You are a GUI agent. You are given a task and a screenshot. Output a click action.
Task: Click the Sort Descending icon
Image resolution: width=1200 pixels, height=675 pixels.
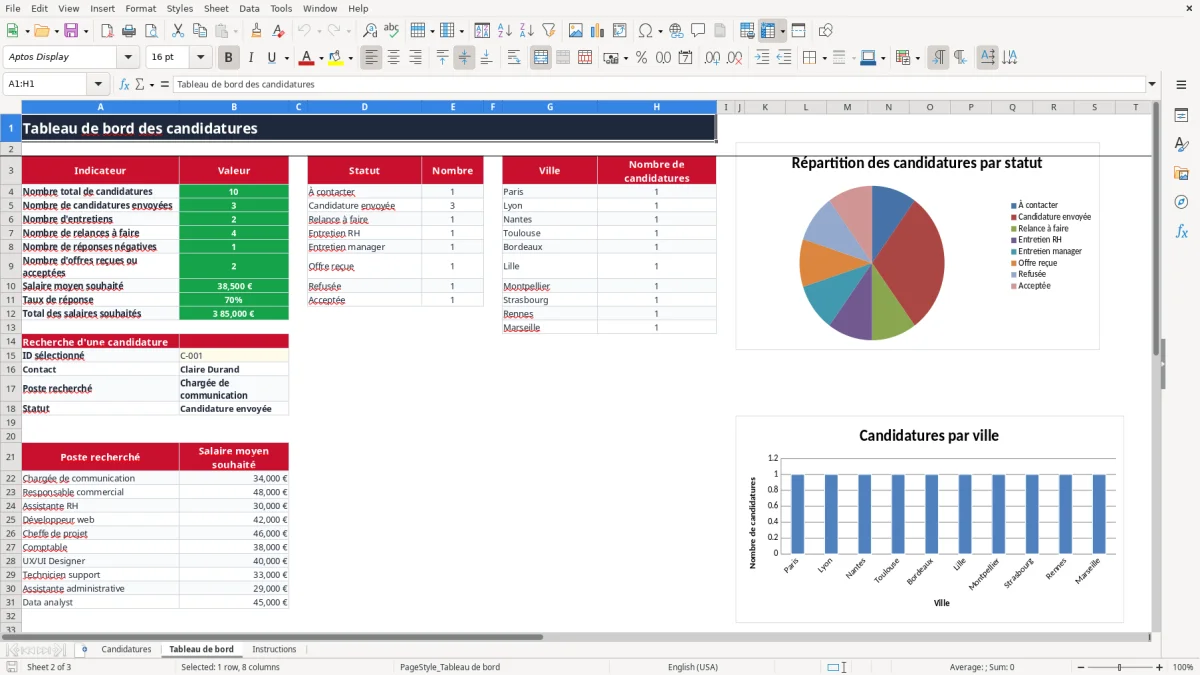[526, 31]
